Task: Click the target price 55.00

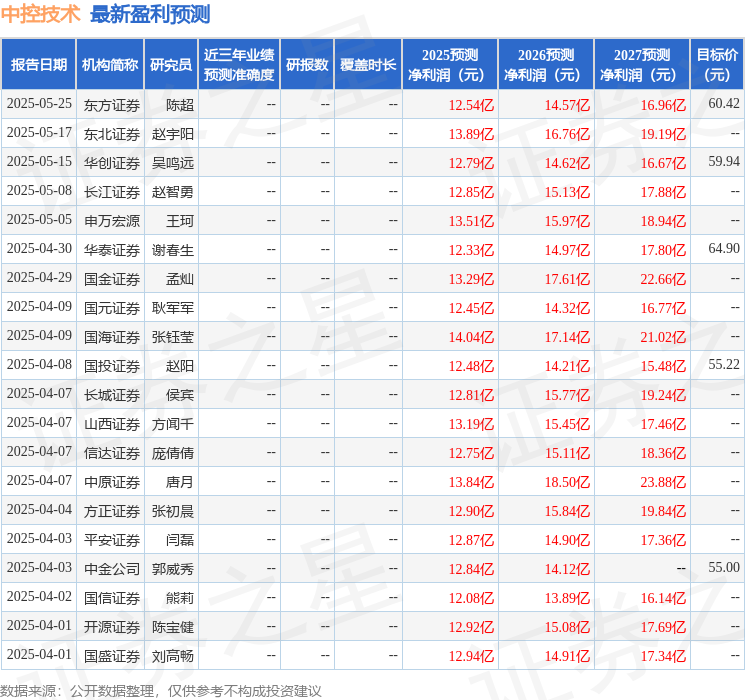Action: point(724,567)
